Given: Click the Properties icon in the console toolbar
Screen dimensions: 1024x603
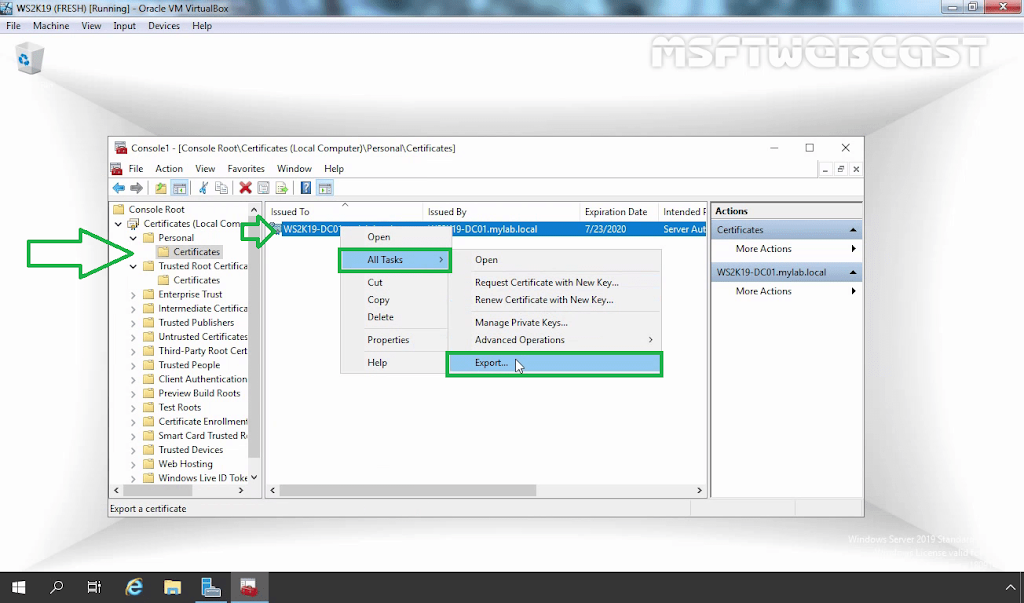Looking at the screenshot, I should click(263, 188).
